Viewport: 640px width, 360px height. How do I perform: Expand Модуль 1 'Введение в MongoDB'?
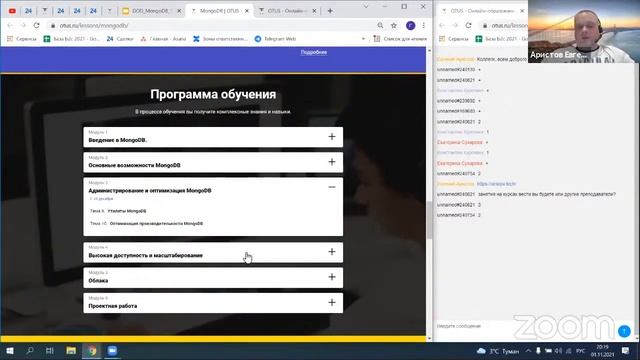coord(213,137)
